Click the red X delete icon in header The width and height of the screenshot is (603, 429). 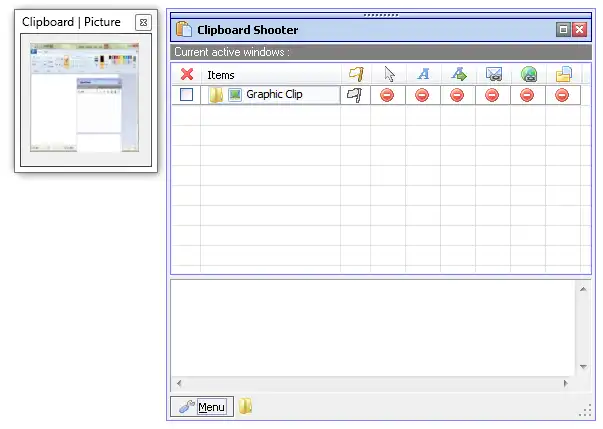coord(187,74)
